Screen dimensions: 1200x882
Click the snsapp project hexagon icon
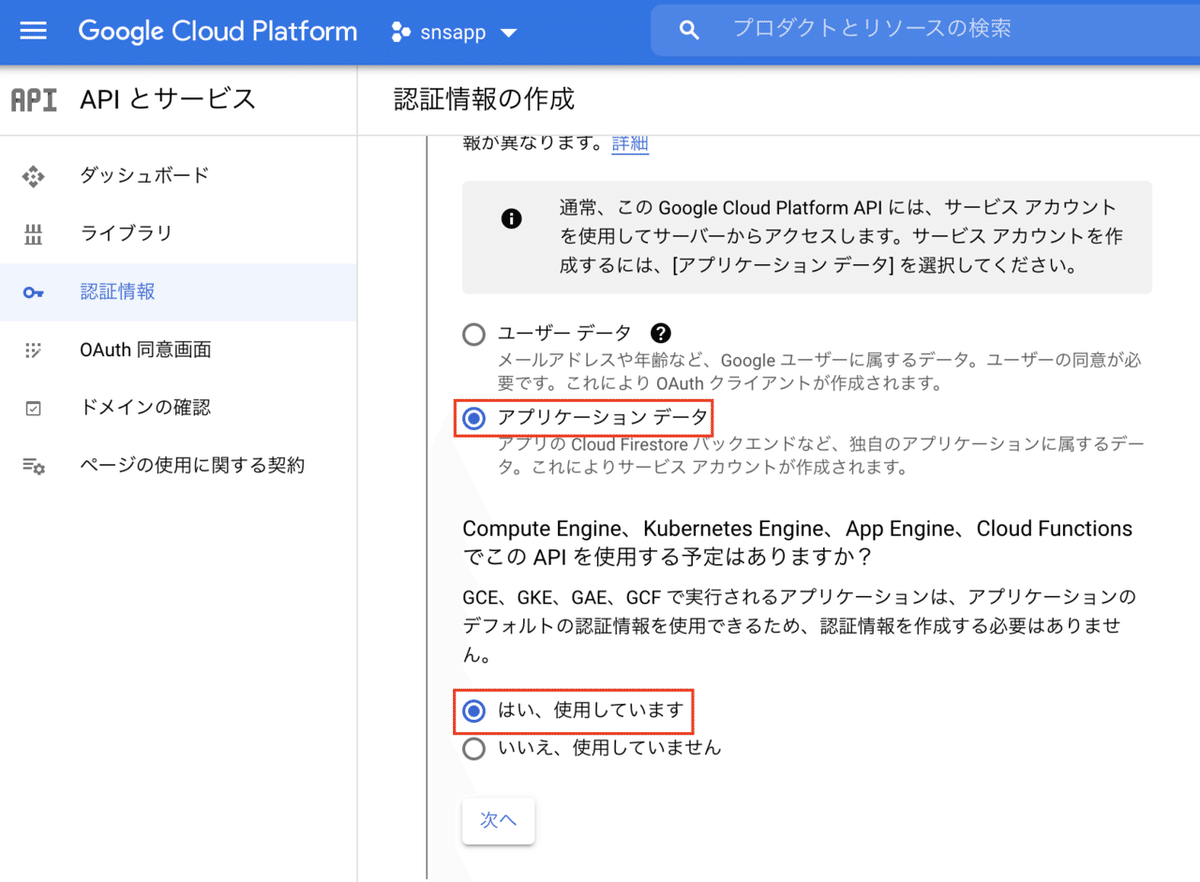[401, 32]
